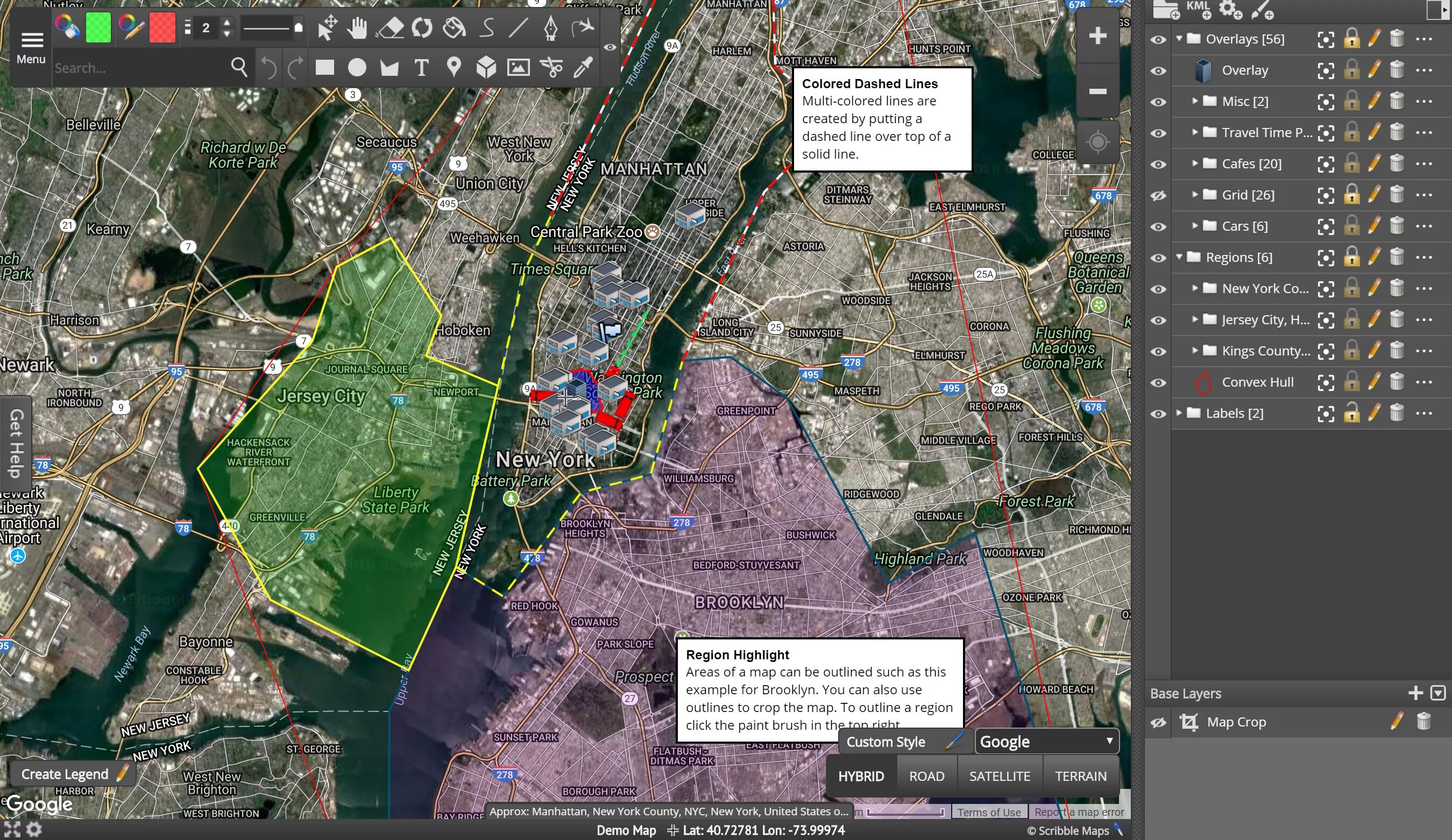Select the circle shape tool
This screenshot has height=840, width=1452.
pos(357,67)
